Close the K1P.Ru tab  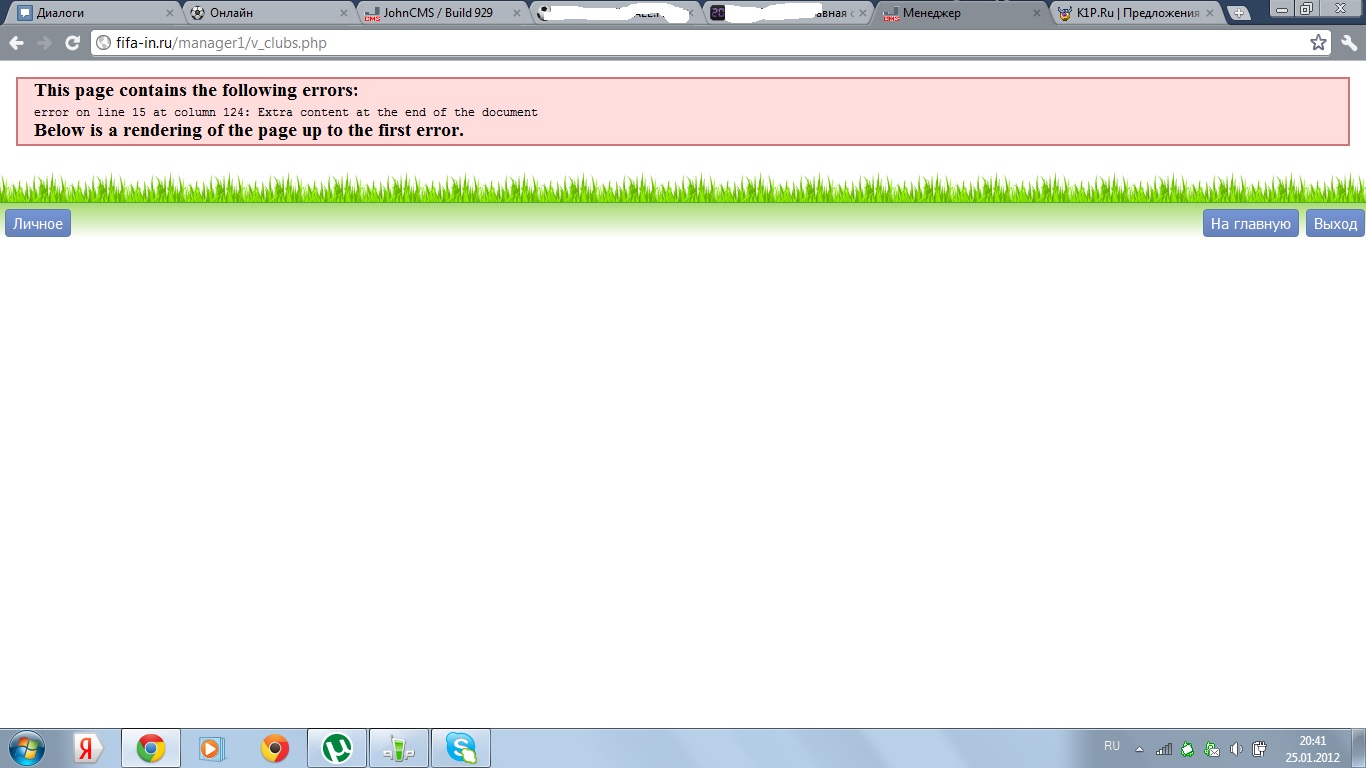coord(1210,13)
